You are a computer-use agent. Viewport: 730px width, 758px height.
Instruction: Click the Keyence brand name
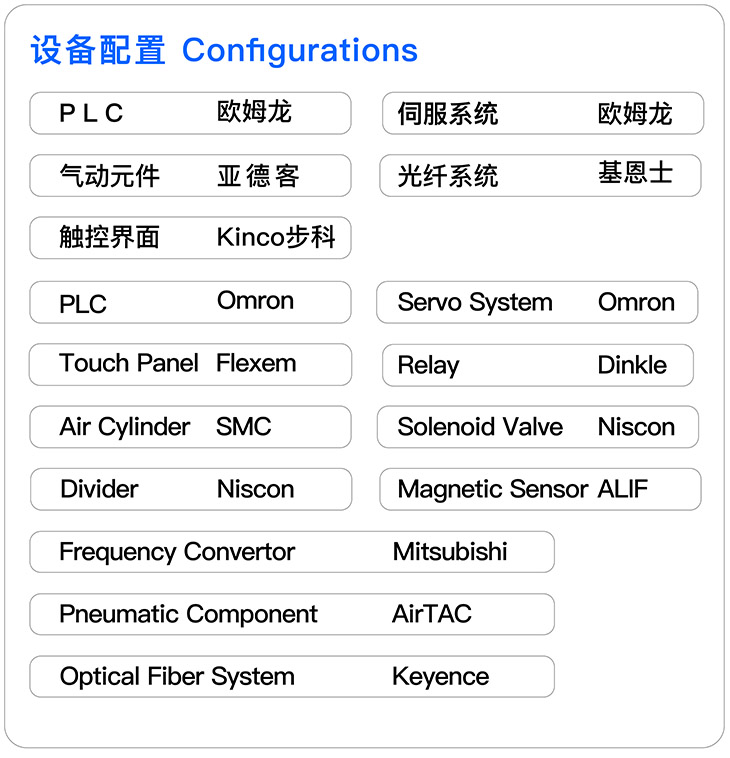coord(440,677)
